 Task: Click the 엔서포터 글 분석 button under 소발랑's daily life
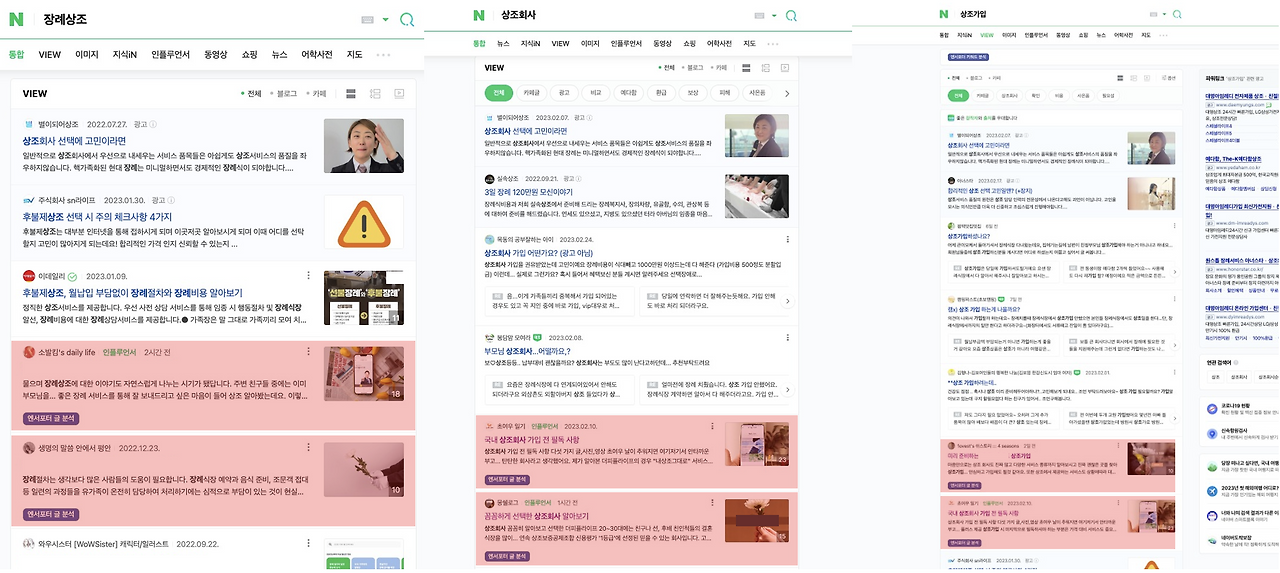pyautogui.click(x=50, y=418)
